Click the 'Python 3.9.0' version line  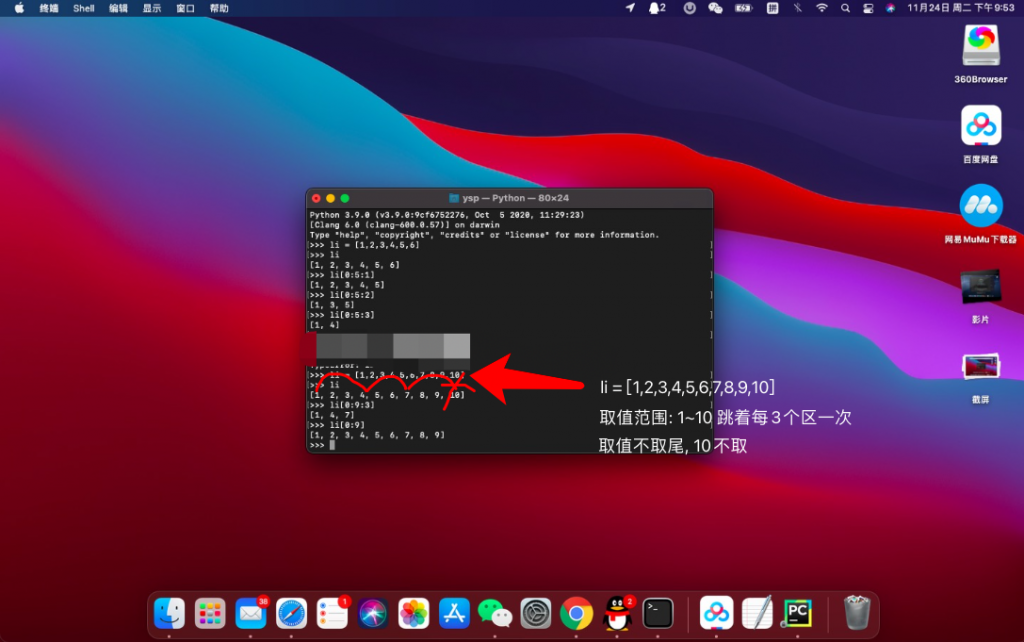tap(447, 215)
